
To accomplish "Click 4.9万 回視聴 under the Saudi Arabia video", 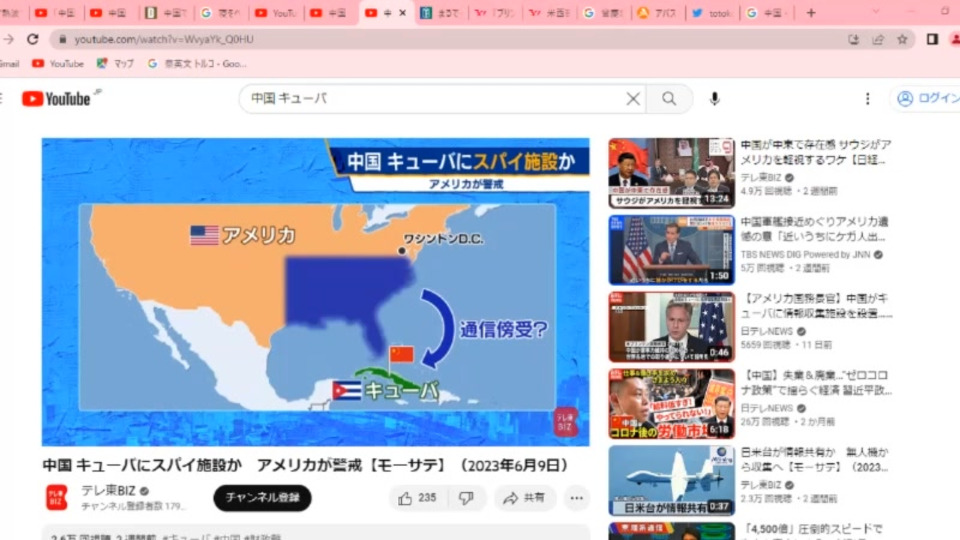I will [x=766, y=192].
